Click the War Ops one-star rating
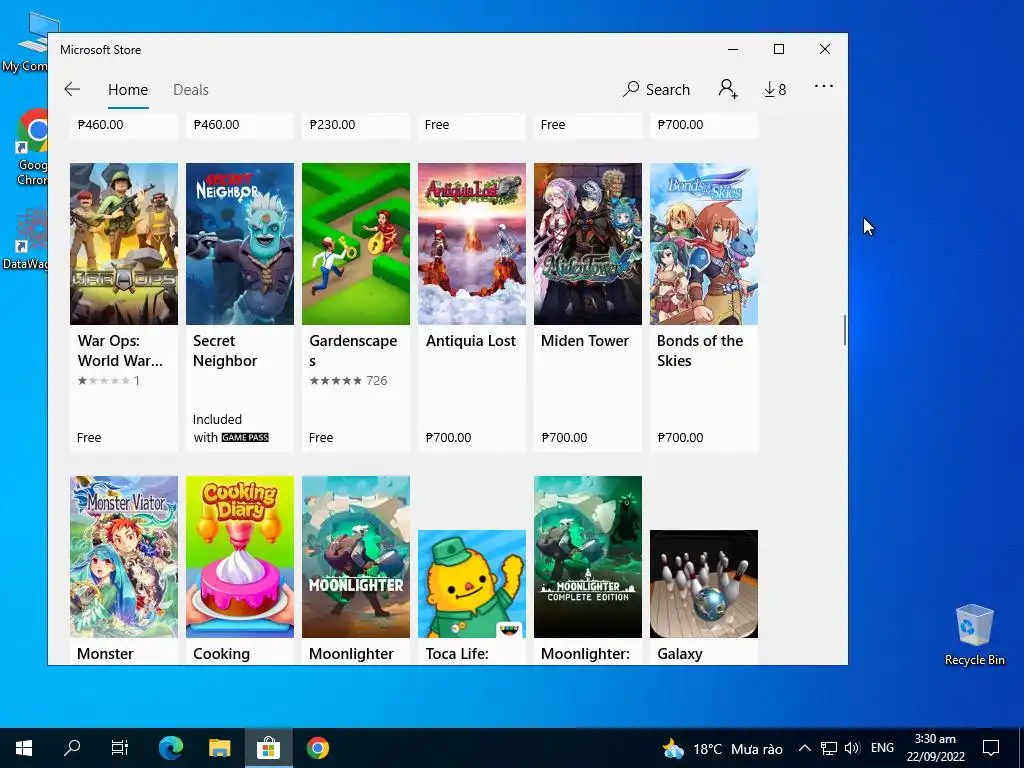This screenshot has width=1024, height=768. 108,381
